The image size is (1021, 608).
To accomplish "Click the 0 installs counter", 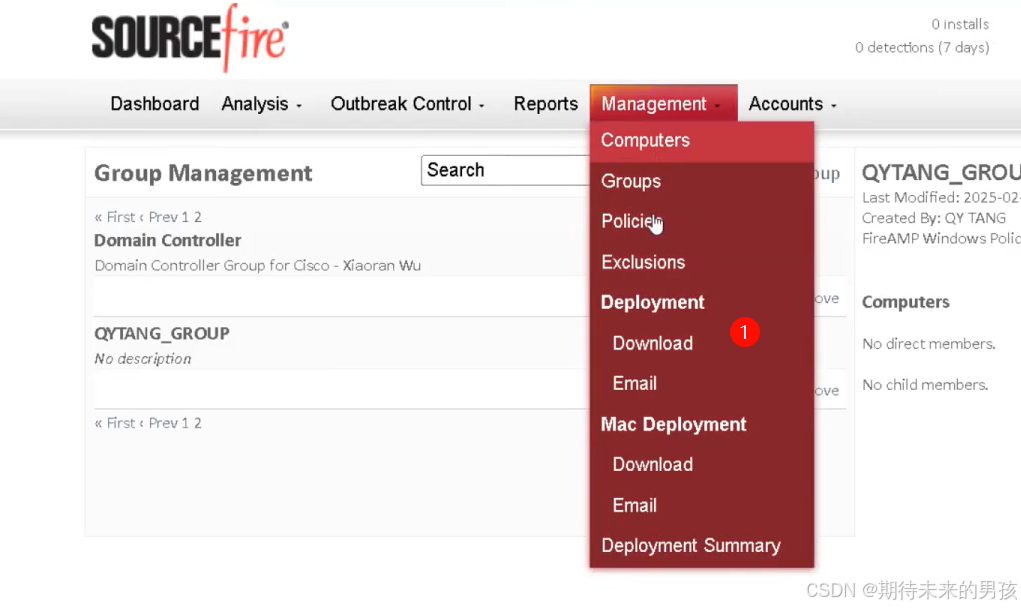I will tap(960, 24).
